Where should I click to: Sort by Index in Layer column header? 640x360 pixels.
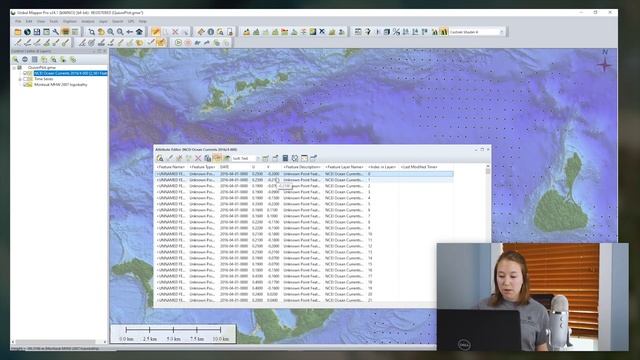click(382, 167)
